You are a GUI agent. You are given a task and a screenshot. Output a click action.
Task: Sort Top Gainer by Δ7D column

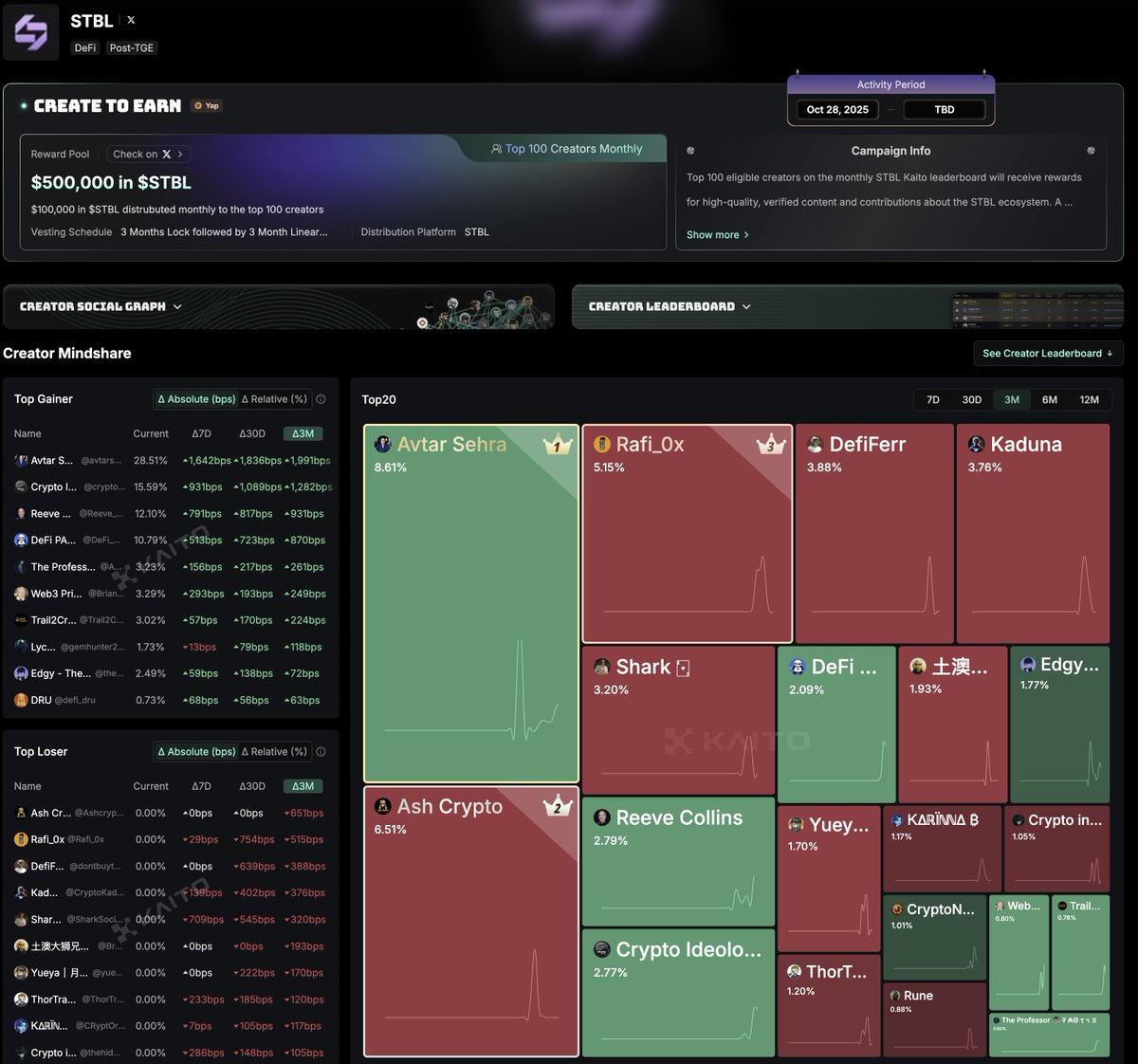coord(201,433)
